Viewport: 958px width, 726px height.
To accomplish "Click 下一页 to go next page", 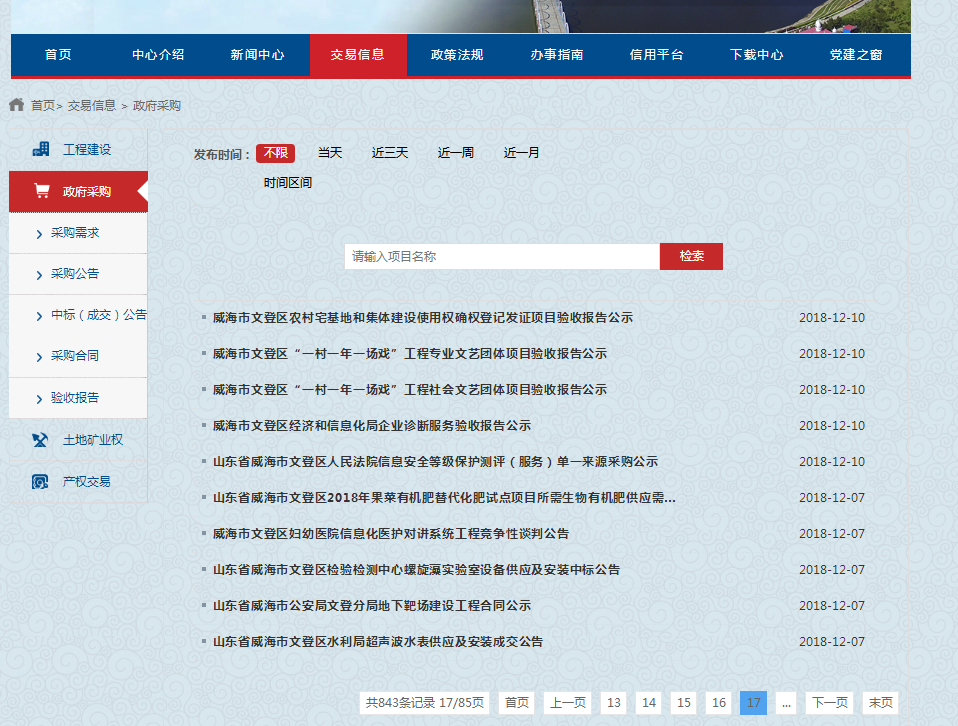I will pyautogui.click(x=829, y=703).
